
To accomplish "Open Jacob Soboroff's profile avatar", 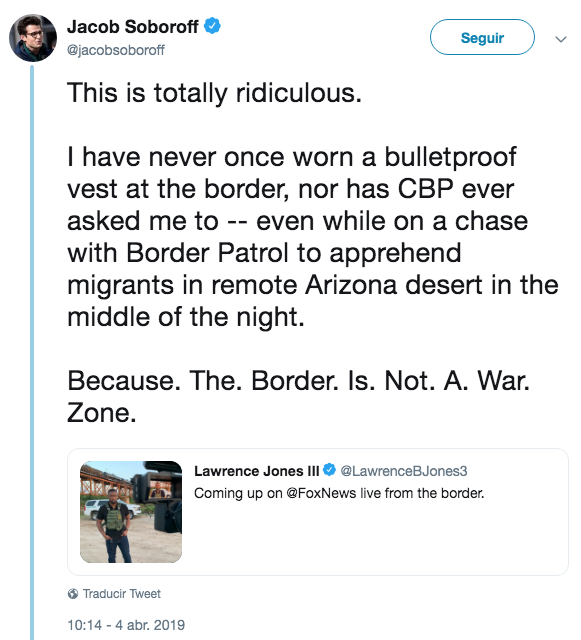I will (x=33, y=38).
